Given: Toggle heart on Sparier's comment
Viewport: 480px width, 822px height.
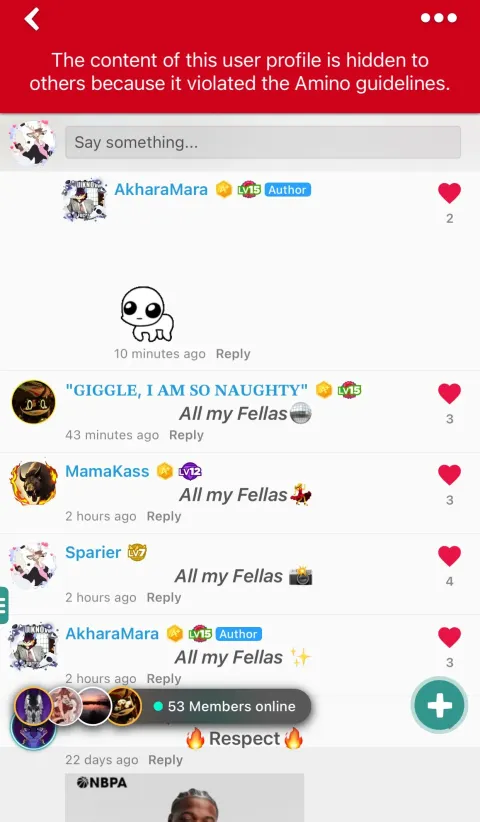Looking at the screenshot, I should pyautogui.click(x=449, y=556).
